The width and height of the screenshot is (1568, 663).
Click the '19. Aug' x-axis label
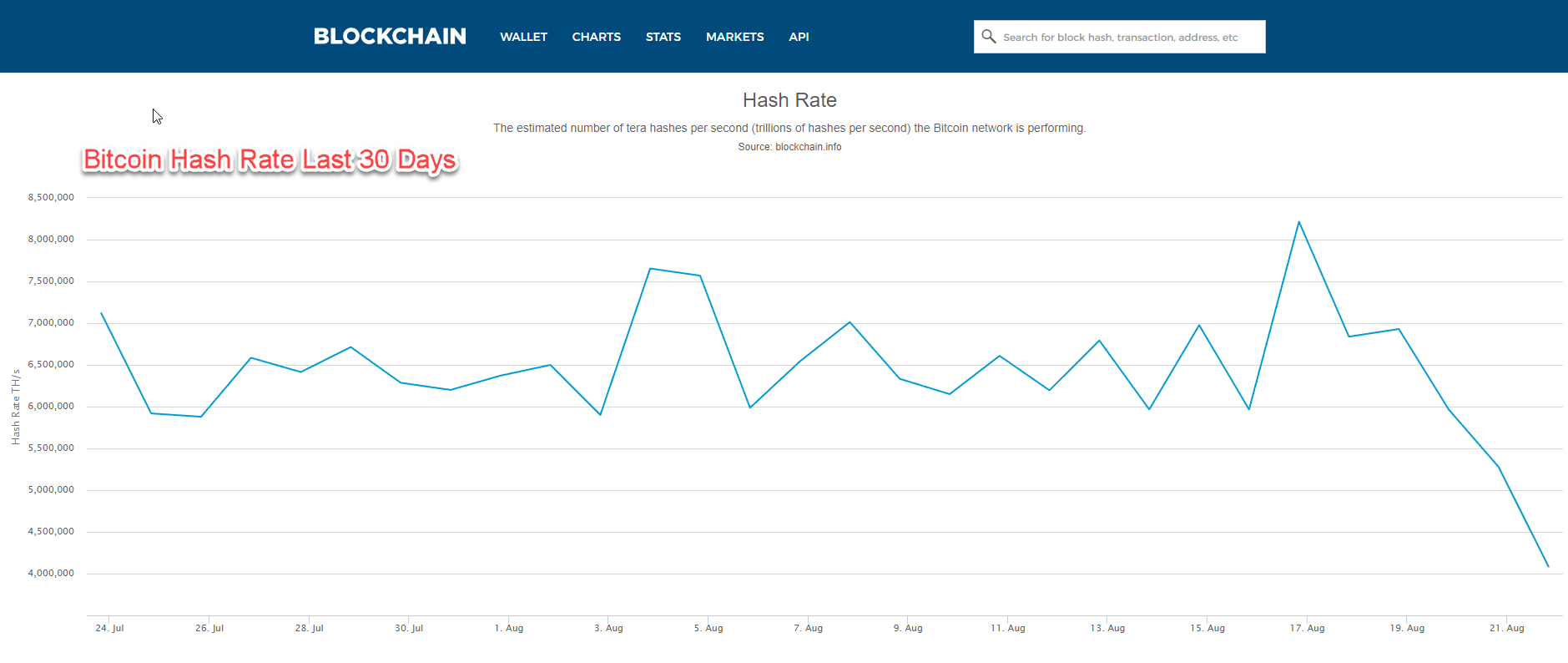[x=1407, y=628]
